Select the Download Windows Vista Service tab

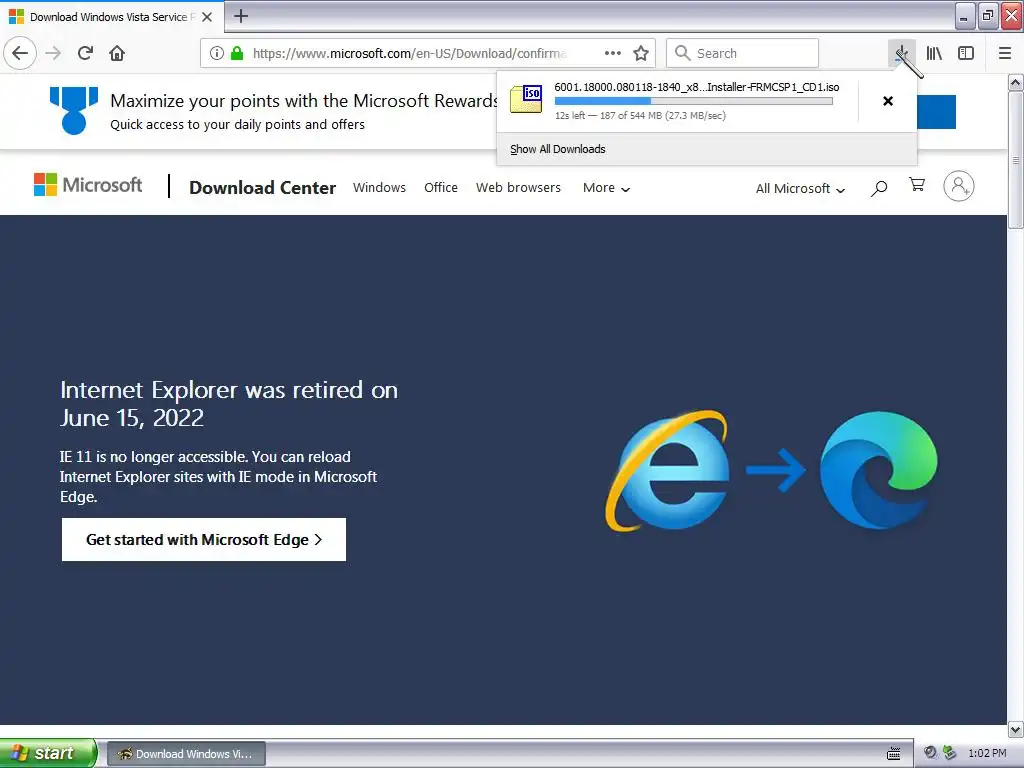pos(112,17)
